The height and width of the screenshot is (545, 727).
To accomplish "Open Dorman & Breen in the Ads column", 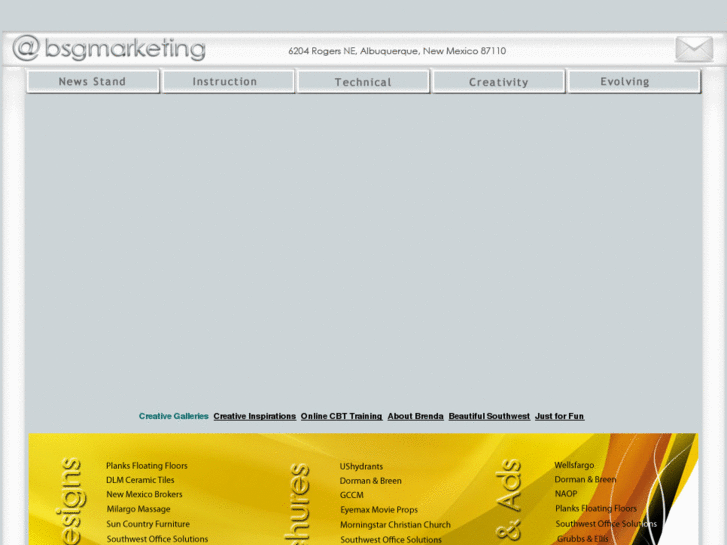I will 585,480.
